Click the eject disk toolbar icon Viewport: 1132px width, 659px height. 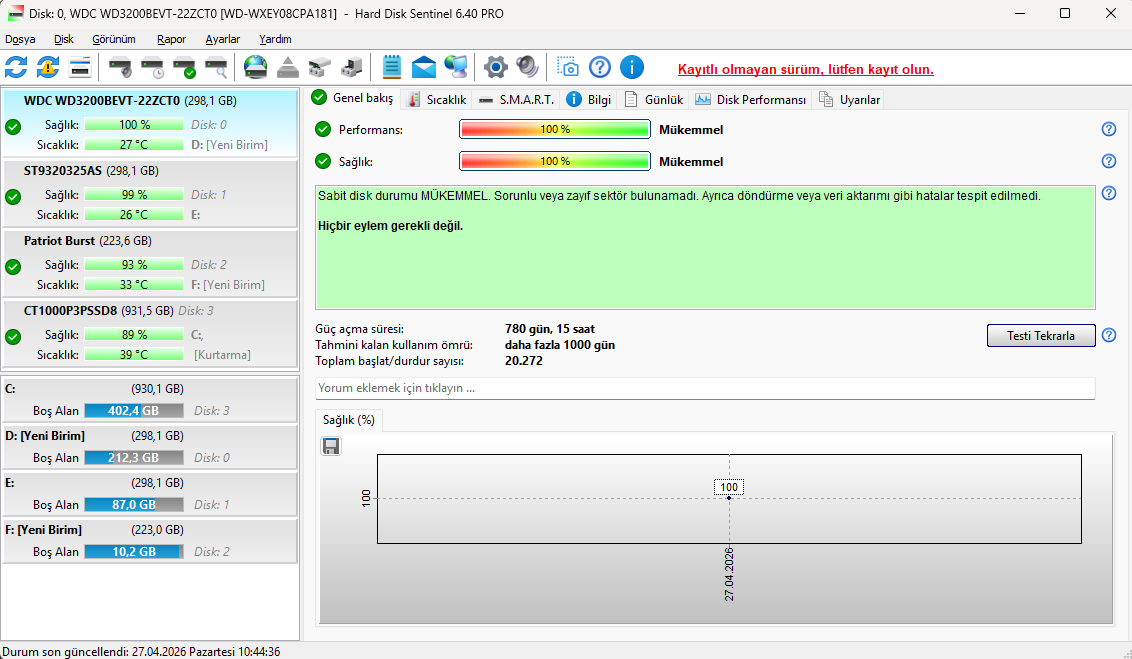(x=287, y=67)
